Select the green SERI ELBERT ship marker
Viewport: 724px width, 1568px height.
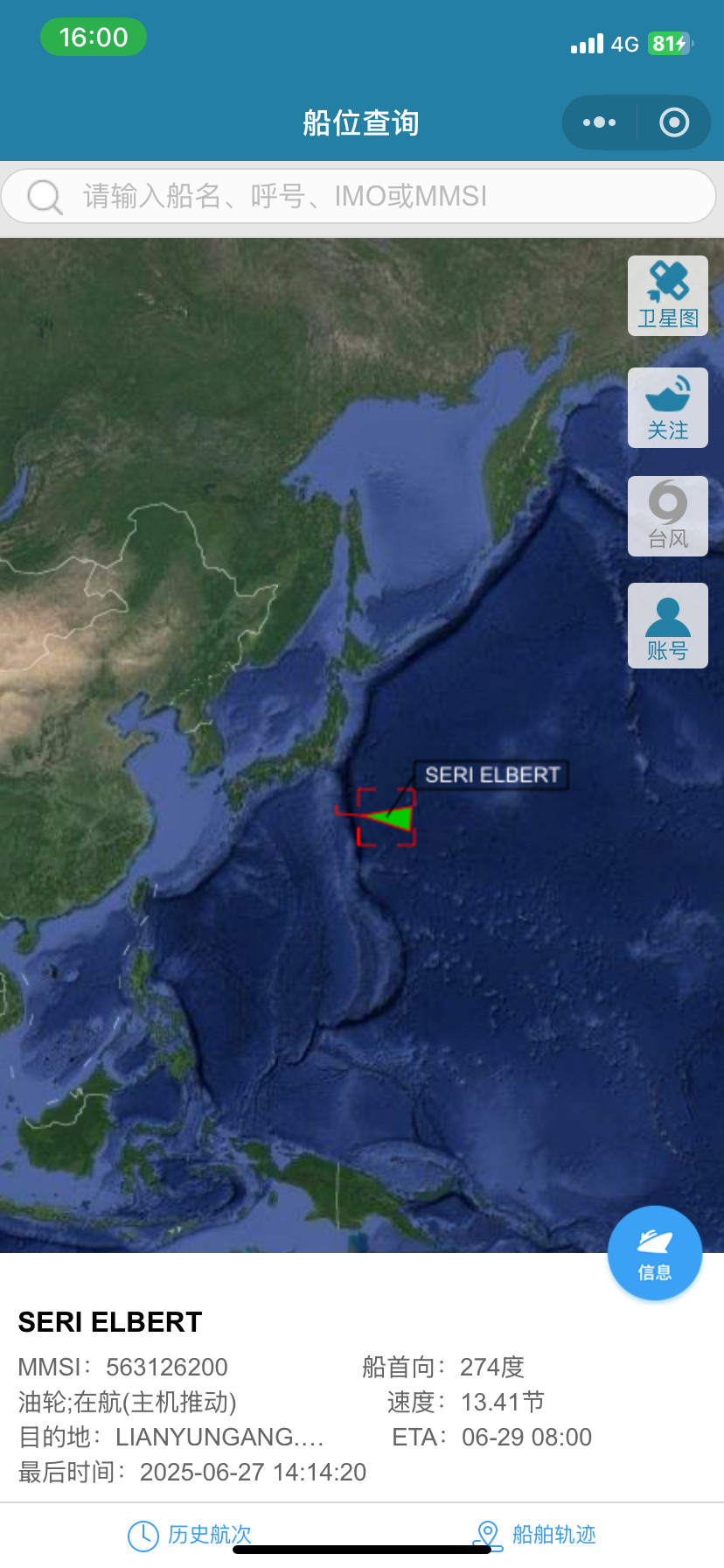(387, 817)
